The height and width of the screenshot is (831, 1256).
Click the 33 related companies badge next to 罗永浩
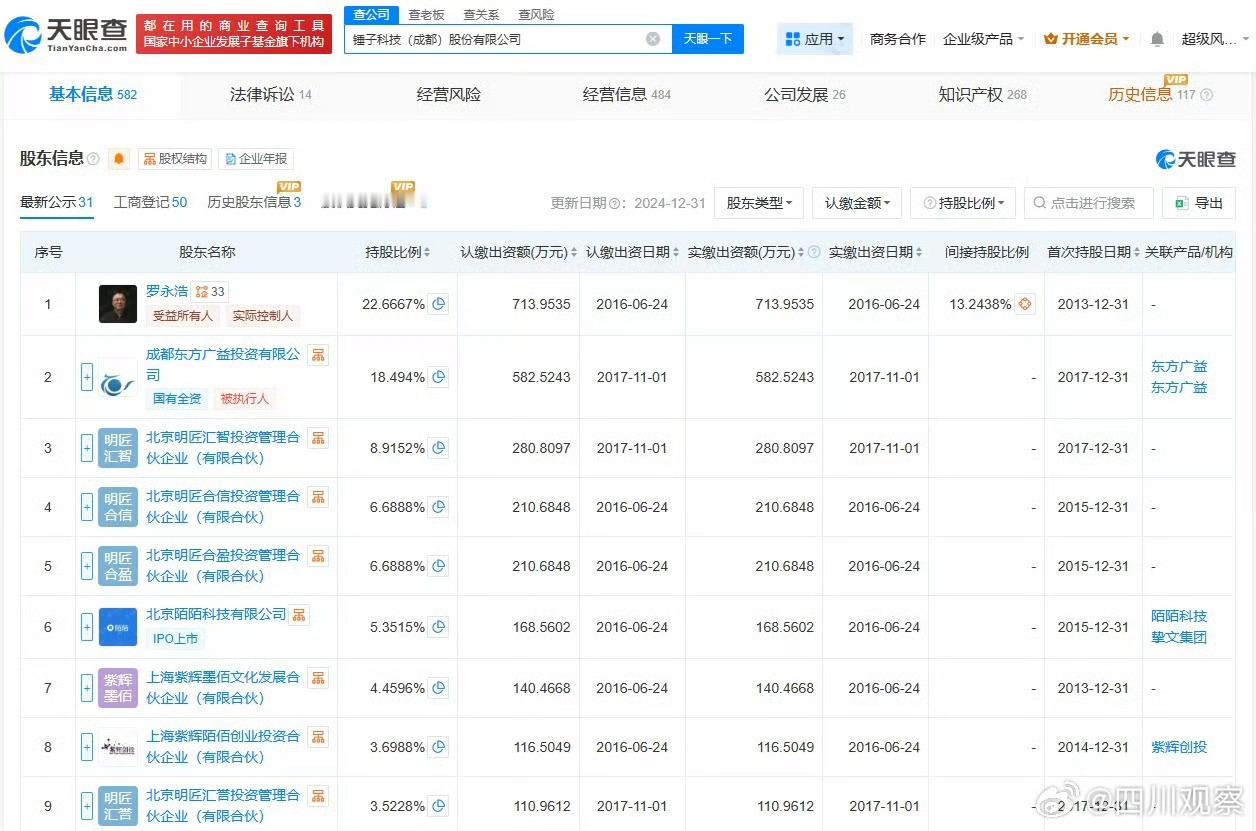pyautogui.click(x=210, y=291)
